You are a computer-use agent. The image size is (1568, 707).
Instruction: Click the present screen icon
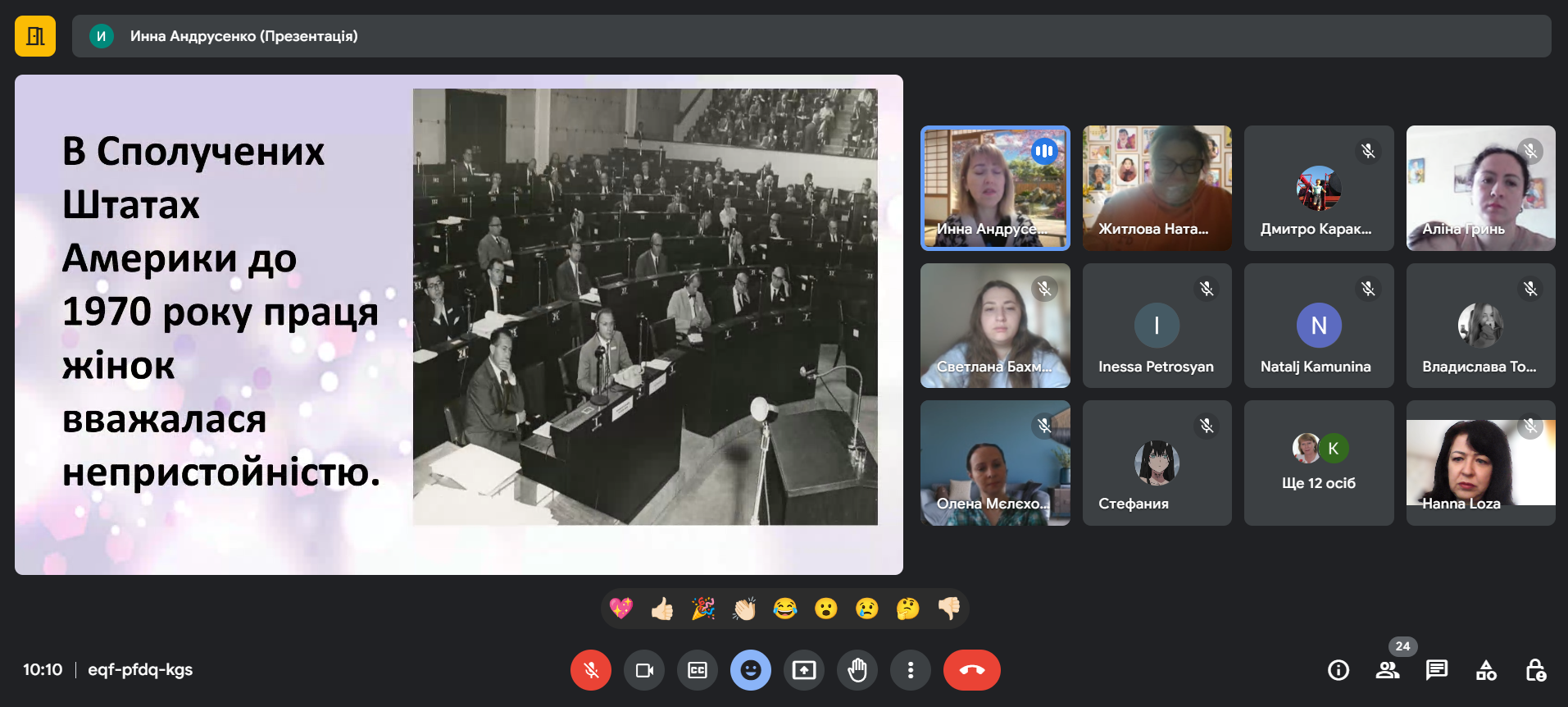[804, 670]
